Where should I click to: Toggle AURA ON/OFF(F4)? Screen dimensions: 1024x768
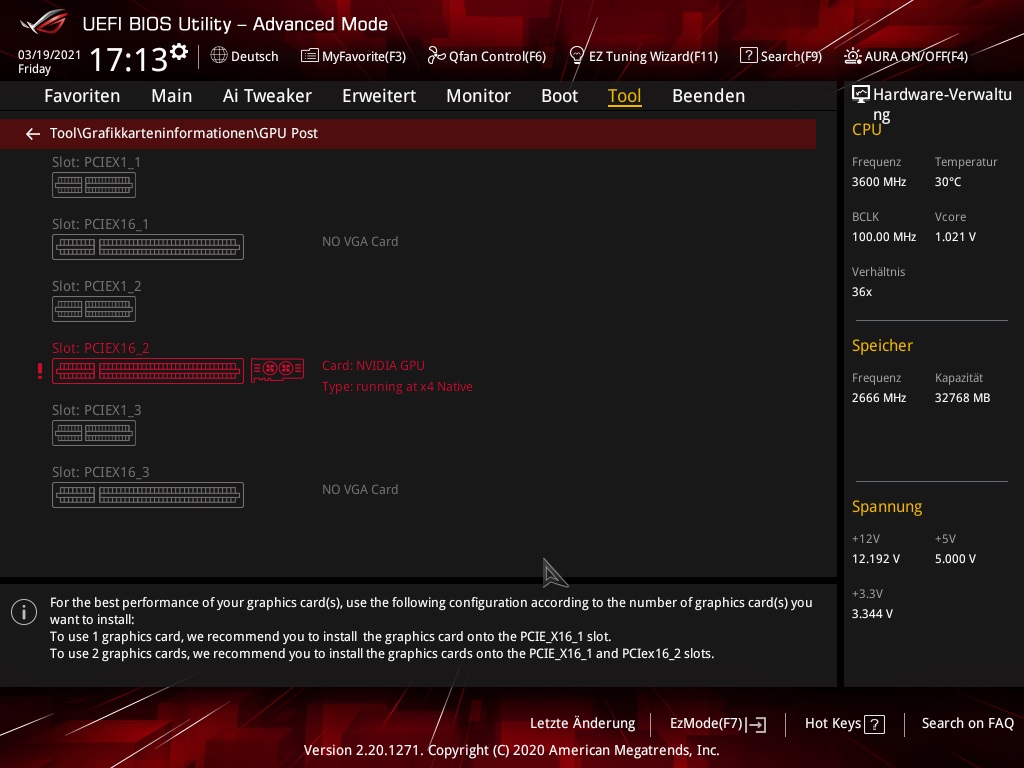pos(905,56)
